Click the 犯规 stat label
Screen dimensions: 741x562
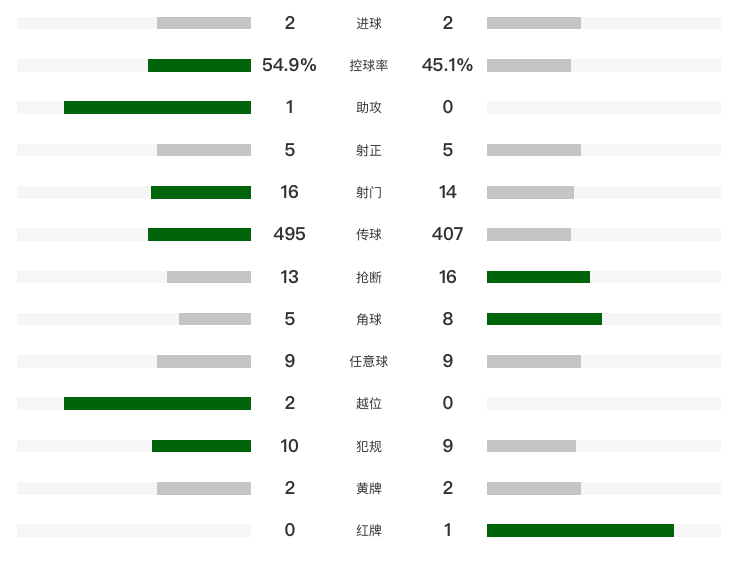tap(369, 446)
